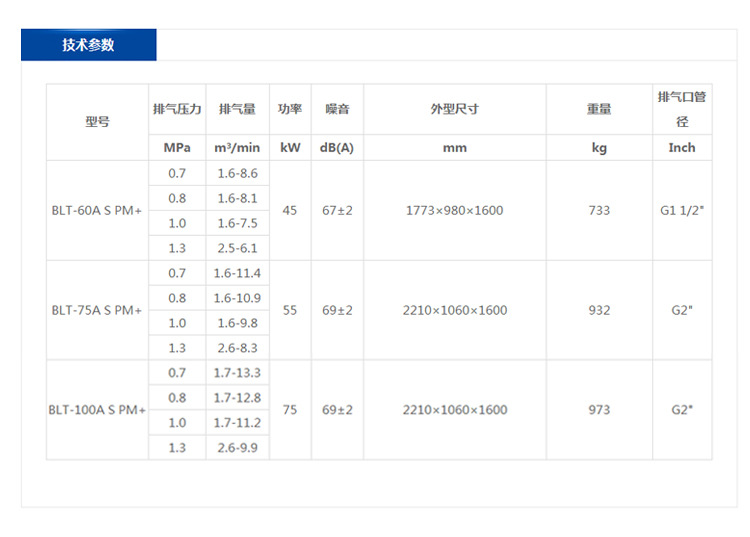750x537 pixels.
Task: Click the 1.6-8.1 air flow value
Action: click(237, 198)
